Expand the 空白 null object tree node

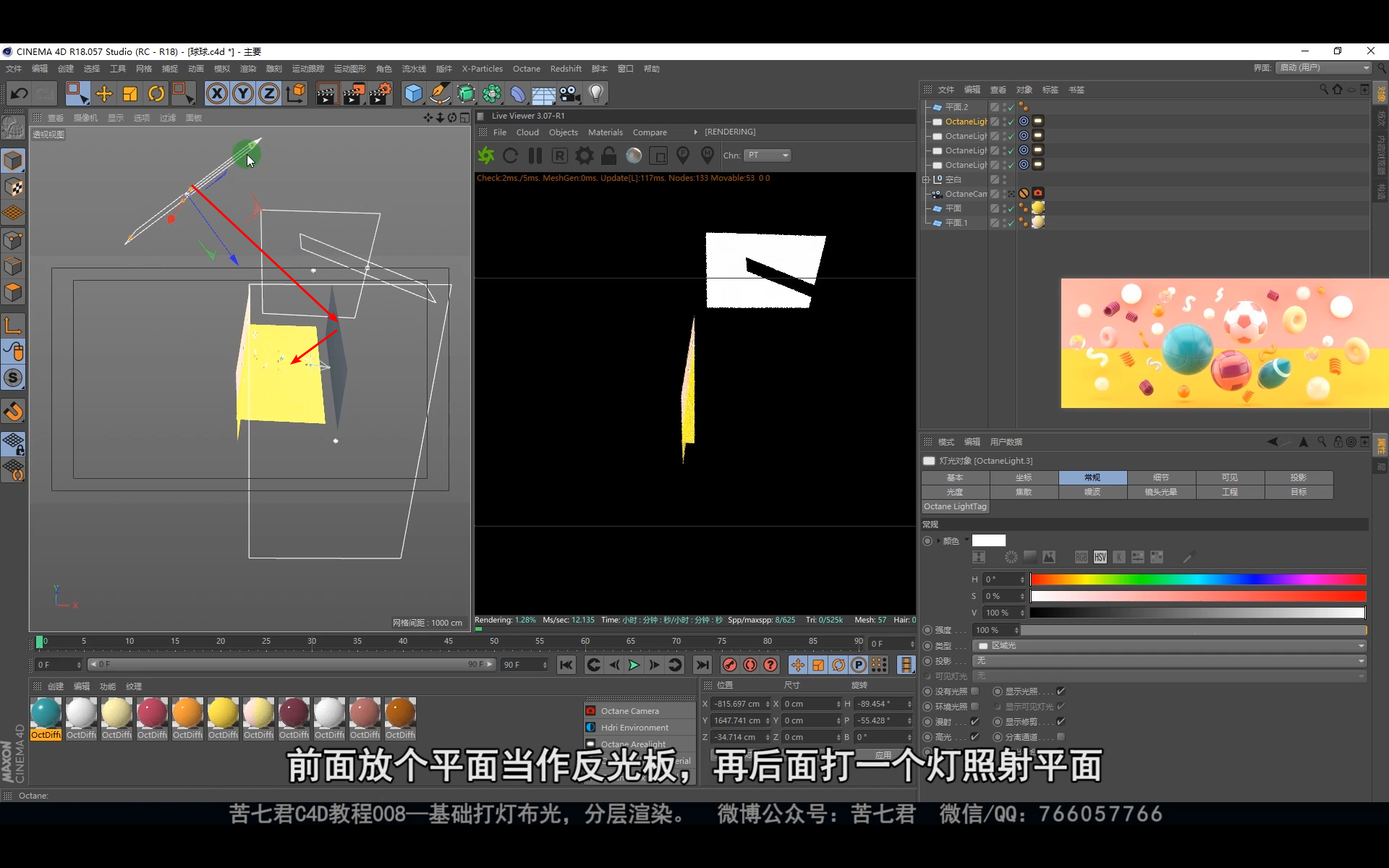[925, 179]
